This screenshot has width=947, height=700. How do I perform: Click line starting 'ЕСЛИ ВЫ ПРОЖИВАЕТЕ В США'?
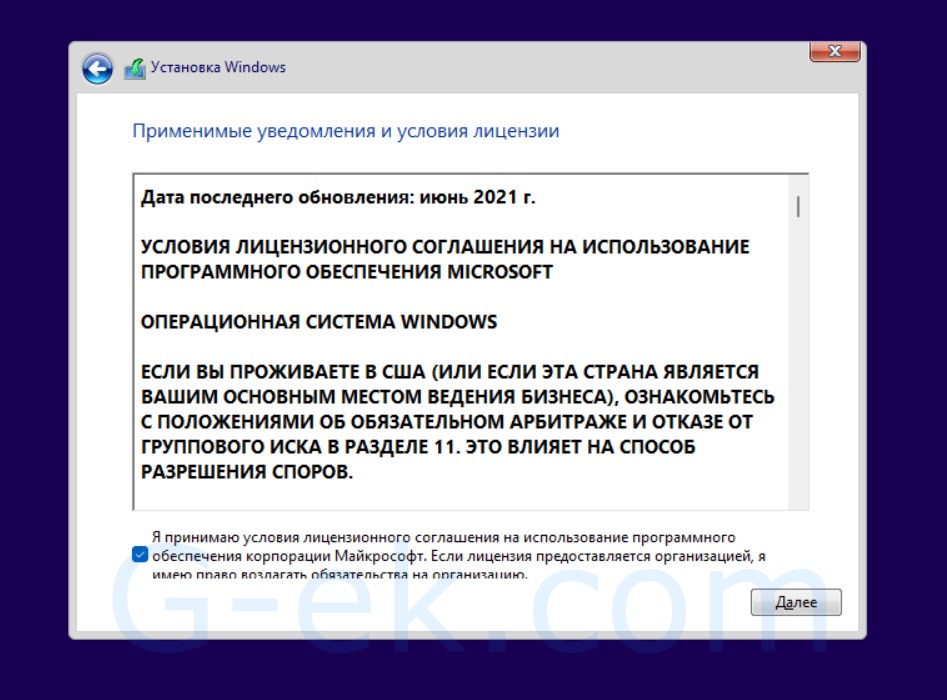[450, 371]
